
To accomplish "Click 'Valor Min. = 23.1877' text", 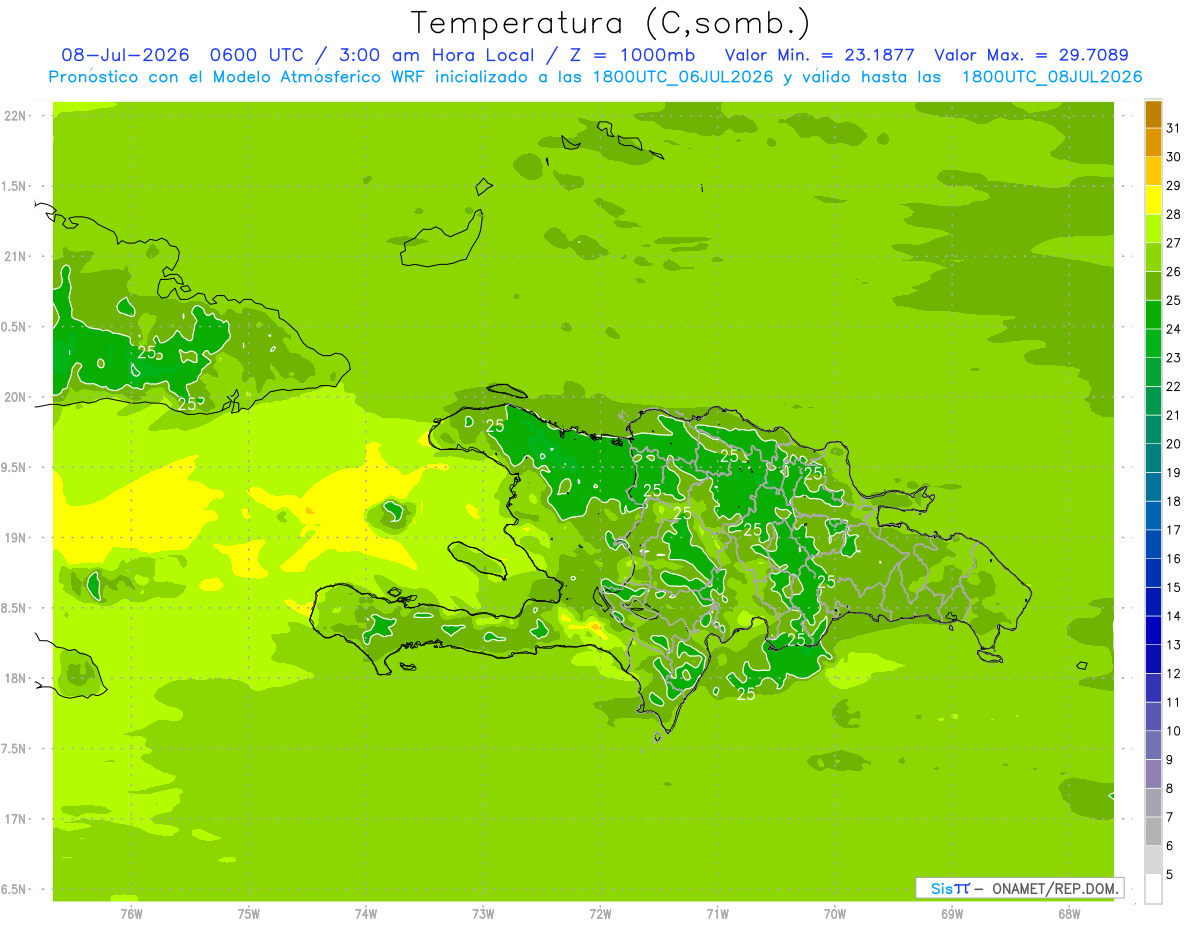I will (819, 55).
